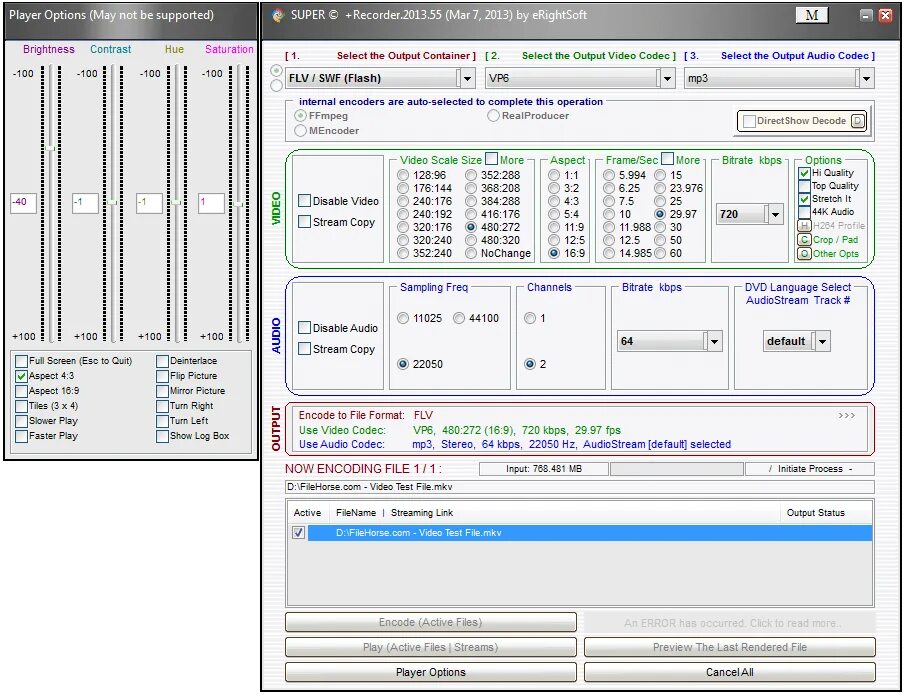This screenshot has width=905, height=695.
Task: Enable Show Log Box option
Action: 162,436
